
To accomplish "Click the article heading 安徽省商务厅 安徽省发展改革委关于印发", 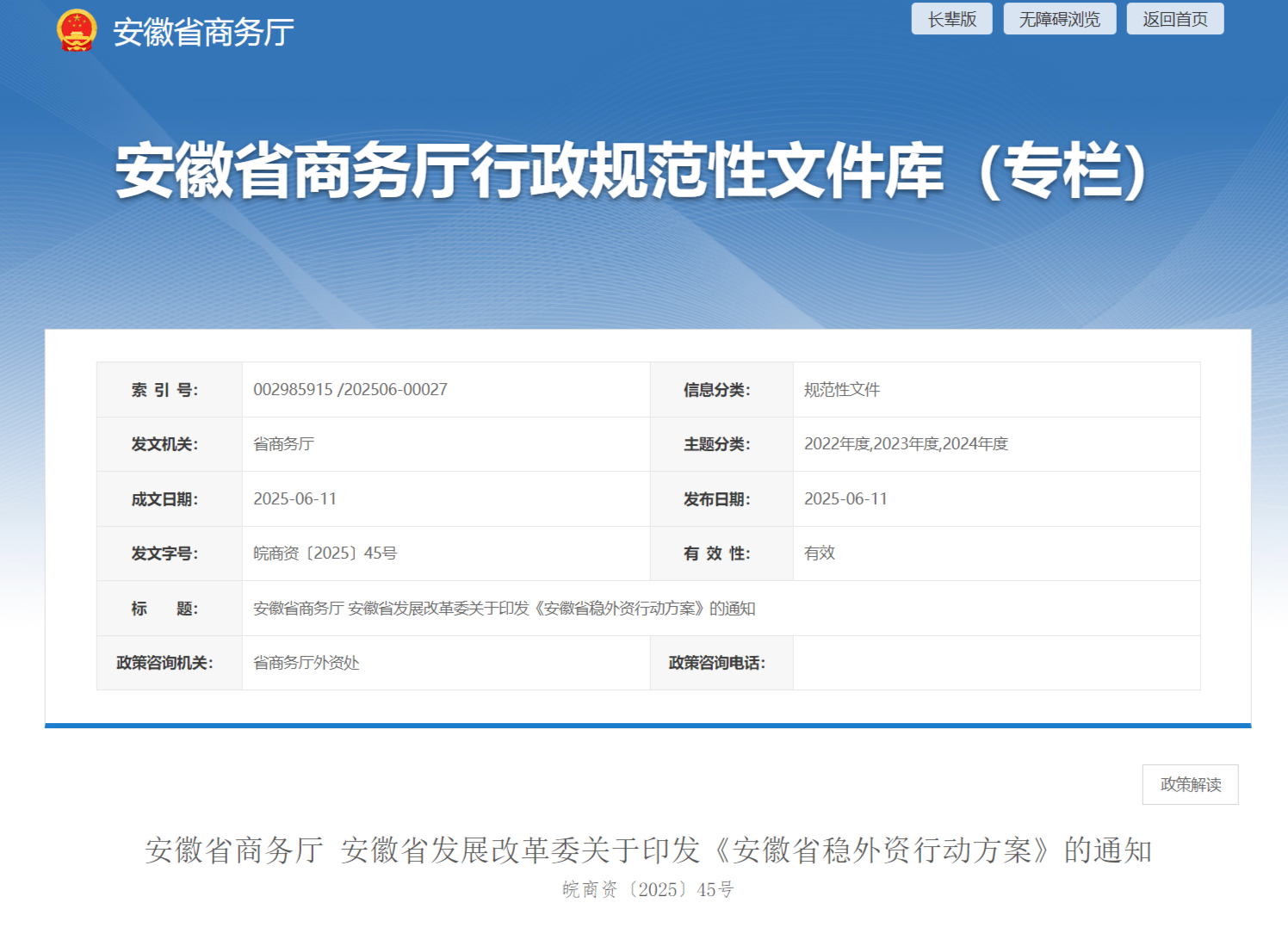I will (x=647, y=850).
